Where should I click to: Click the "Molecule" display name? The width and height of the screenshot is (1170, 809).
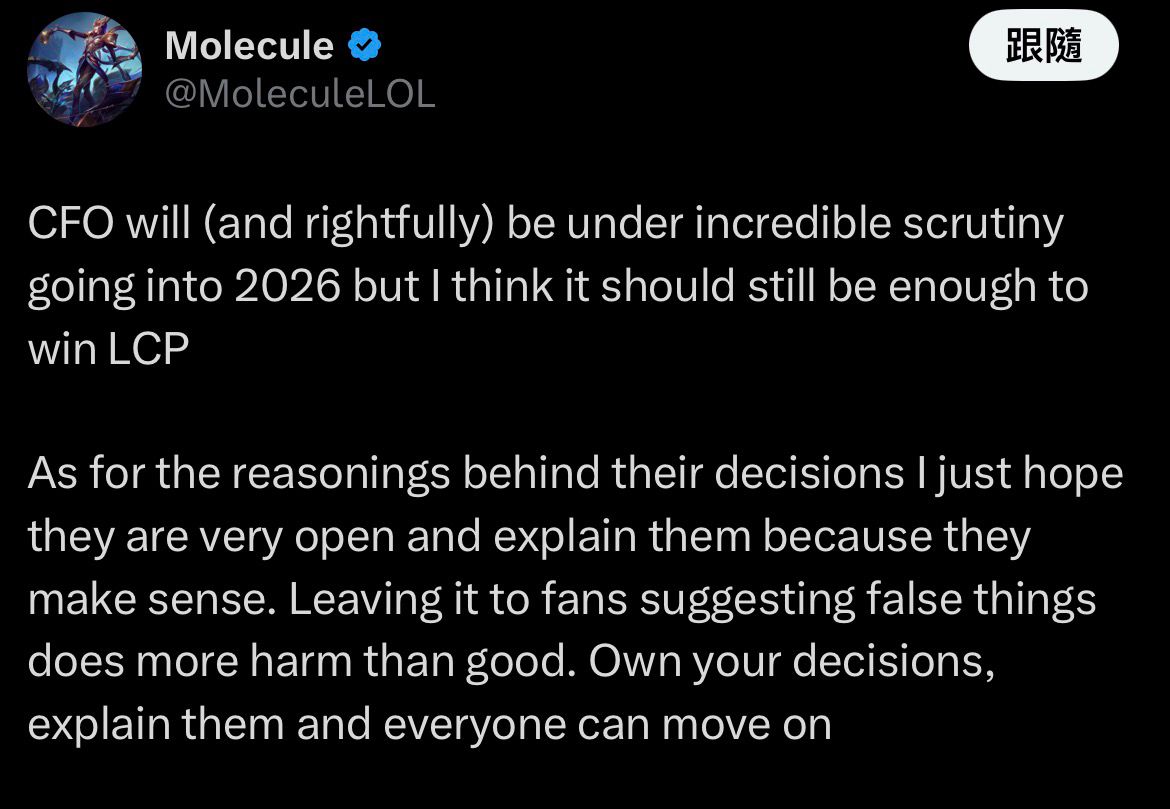click(x=248, y=46)
